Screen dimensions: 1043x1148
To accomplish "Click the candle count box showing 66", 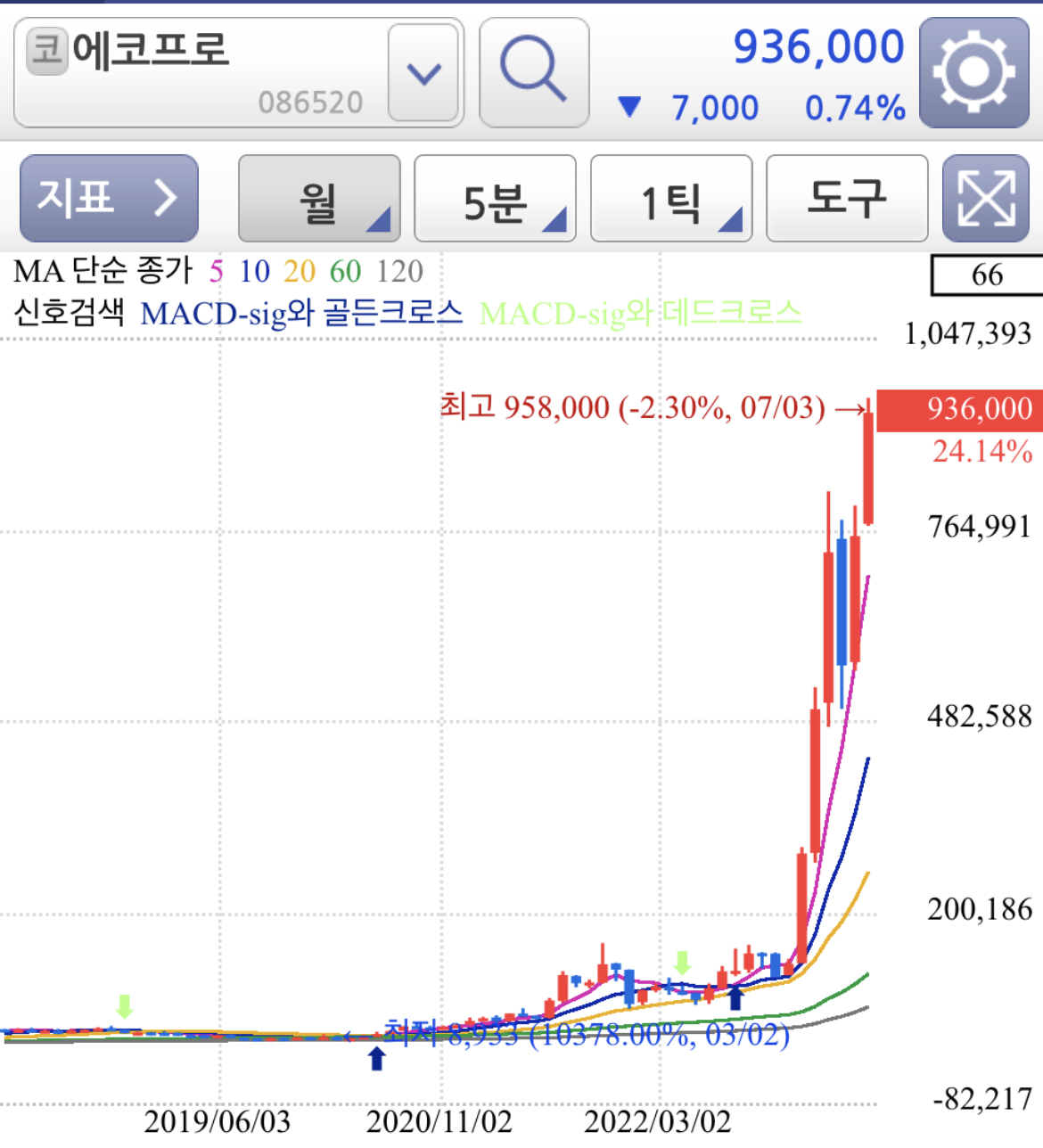I will coord(987,275).
